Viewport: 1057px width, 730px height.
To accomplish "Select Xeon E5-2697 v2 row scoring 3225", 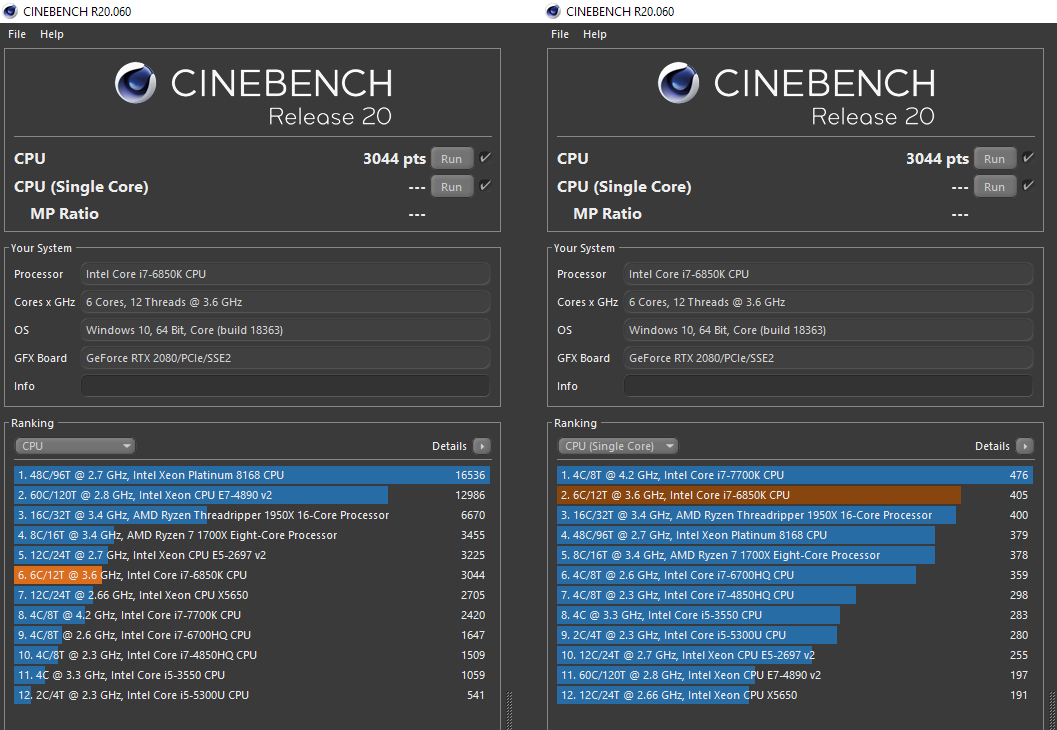I will click(251, 555).
